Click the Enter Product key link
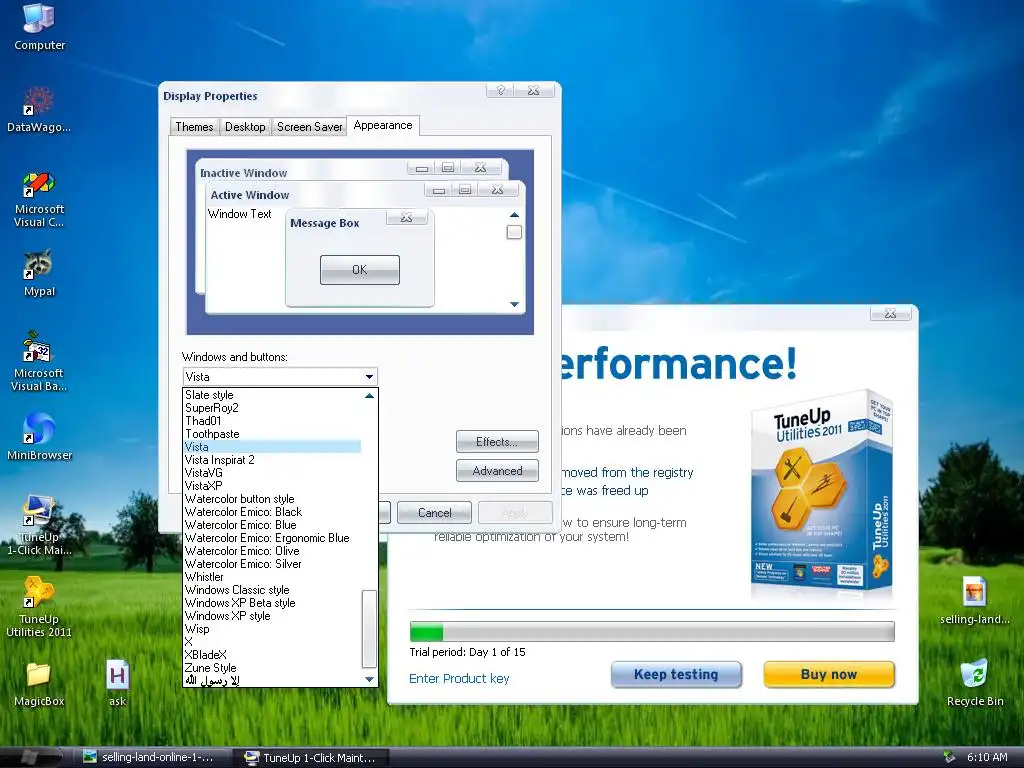Screen dimensions: 1024x768 459,679
